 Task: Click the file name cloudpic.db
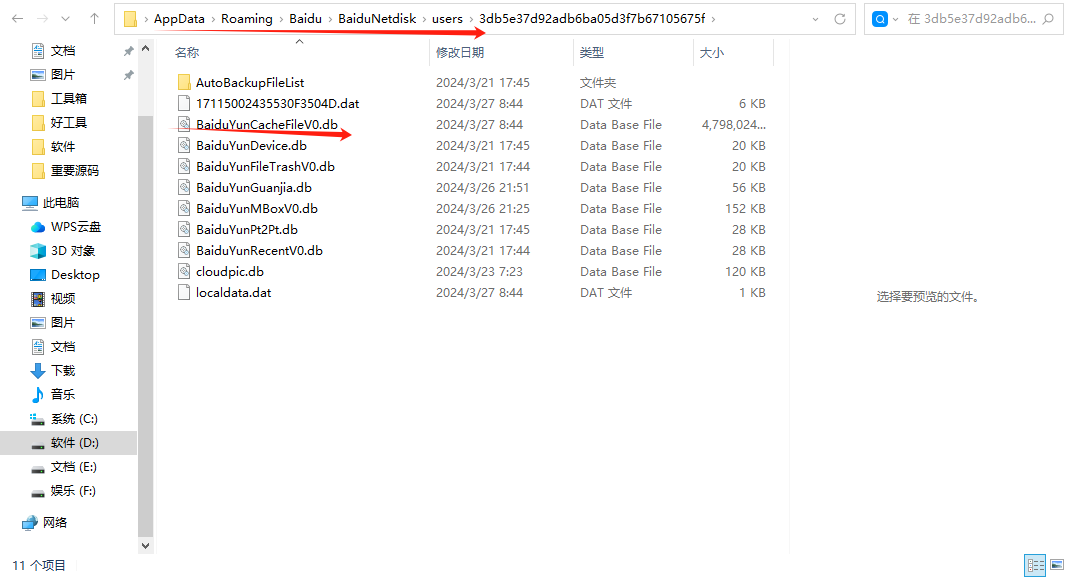(230, 272)
